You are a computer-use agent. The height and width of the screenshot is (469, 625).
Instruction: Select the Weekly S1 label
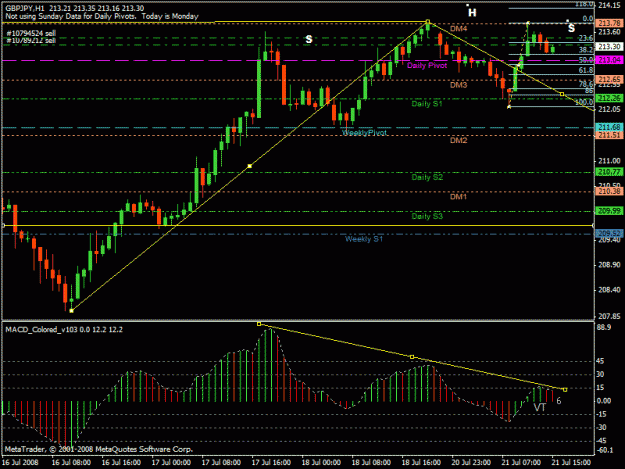coord(364,239)
